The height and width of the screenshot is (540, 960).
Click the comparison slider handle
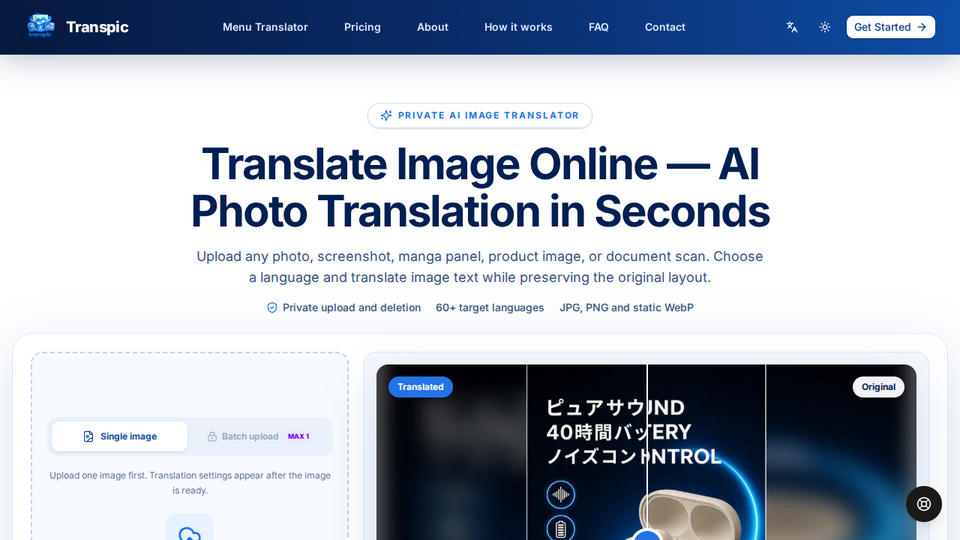click(647, 534)
